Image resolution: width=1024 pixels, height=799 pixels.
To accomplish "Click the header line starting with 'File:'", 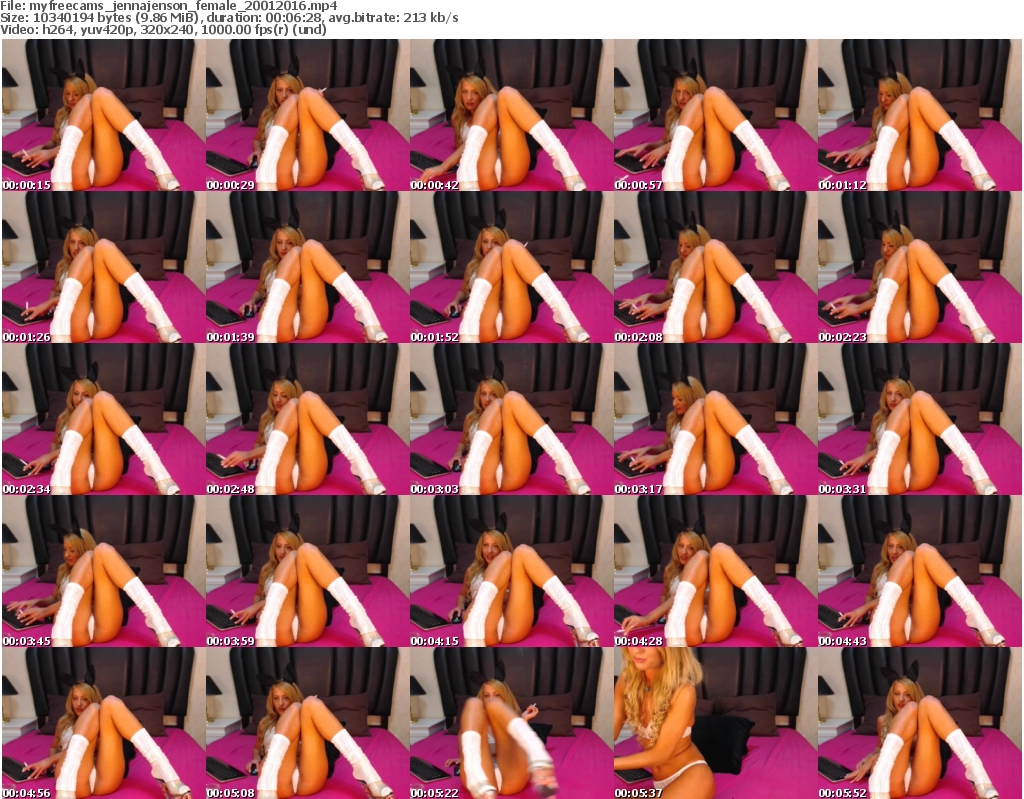I will pyautogui.click(x=168, y=6).
